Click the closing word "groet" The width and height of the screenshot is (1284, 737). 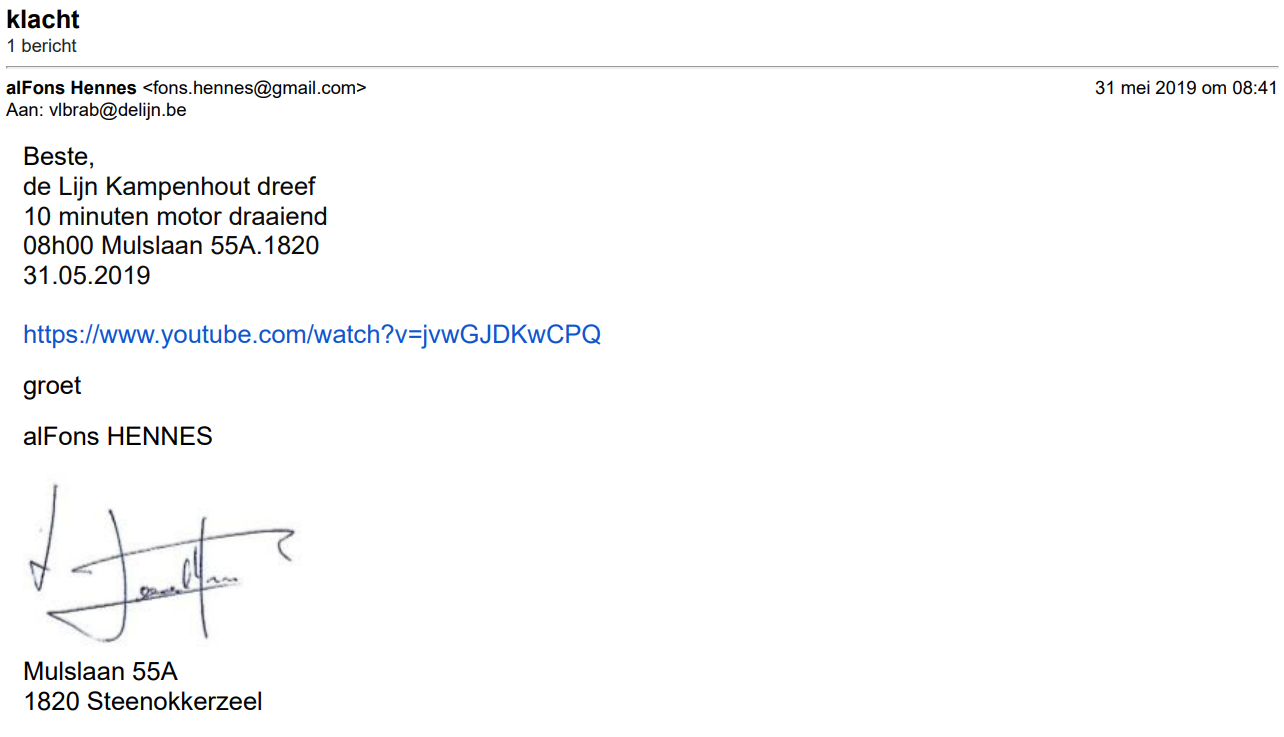tap(52, 385)
